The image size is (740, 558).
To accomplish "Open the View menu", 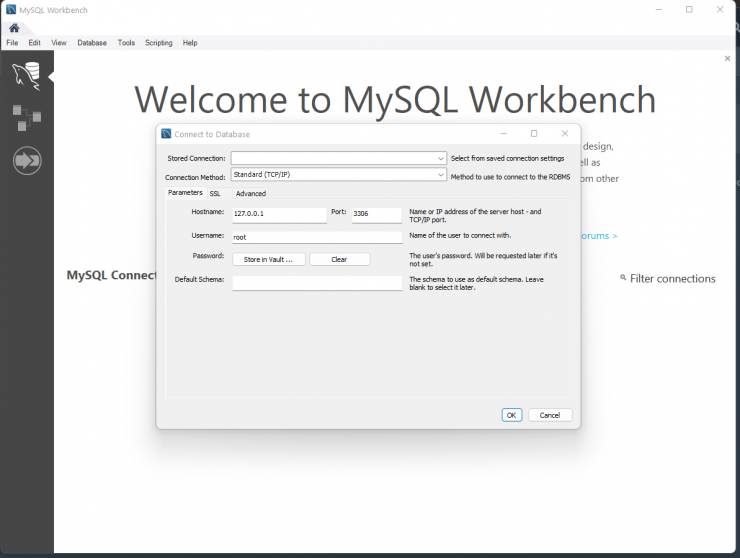I will tap(59, 42).
